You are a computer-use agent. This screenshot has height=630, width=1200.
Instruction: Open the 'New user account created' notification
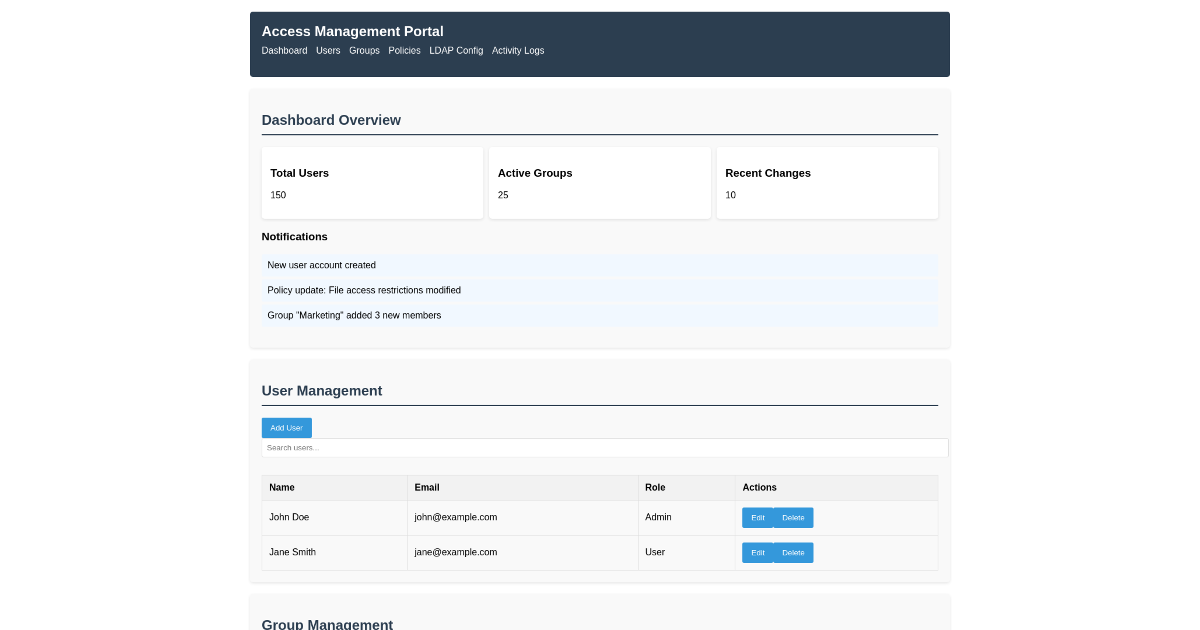coord(600,265)
